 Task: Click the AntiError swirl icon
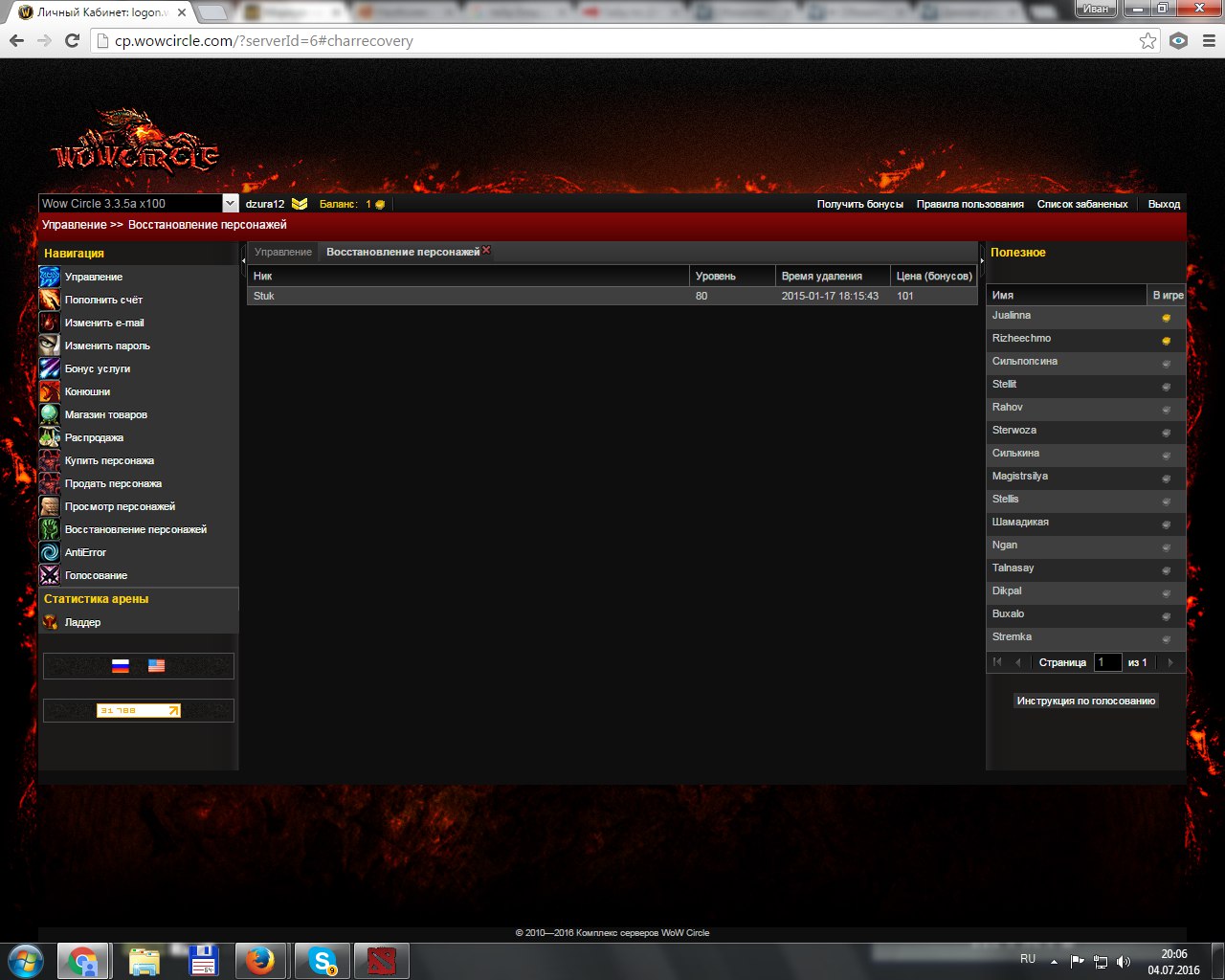coord(50,552)
